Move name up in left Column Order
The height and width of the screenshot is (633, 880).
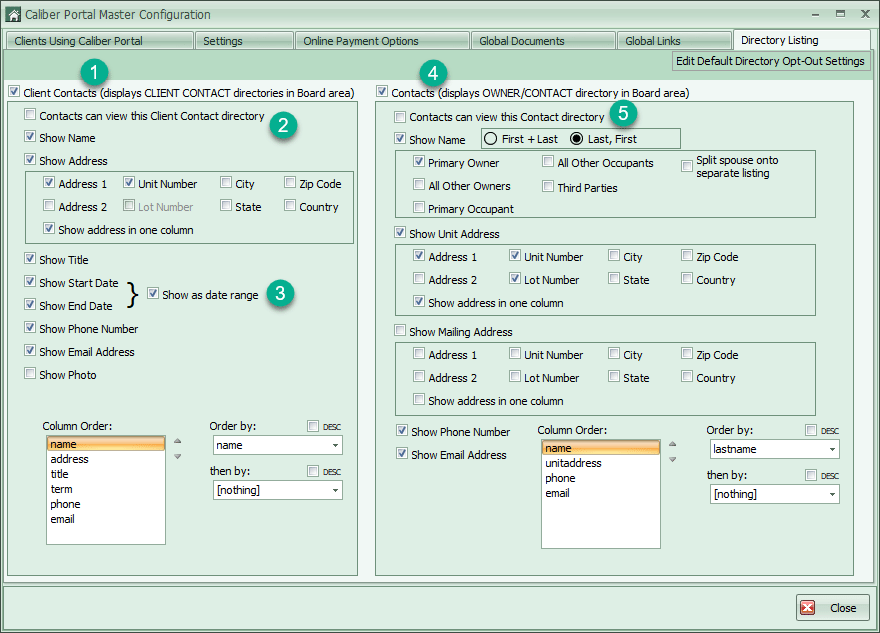pyautogui.click(x=177, y=441)
